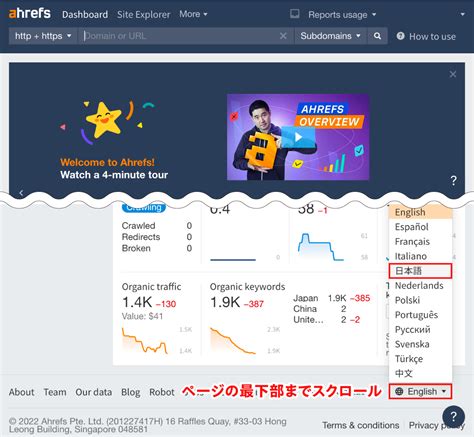Click the question mark in the banner
This screenshot has height=437, width=474.
pyautogui.click(x=453, y=181)
